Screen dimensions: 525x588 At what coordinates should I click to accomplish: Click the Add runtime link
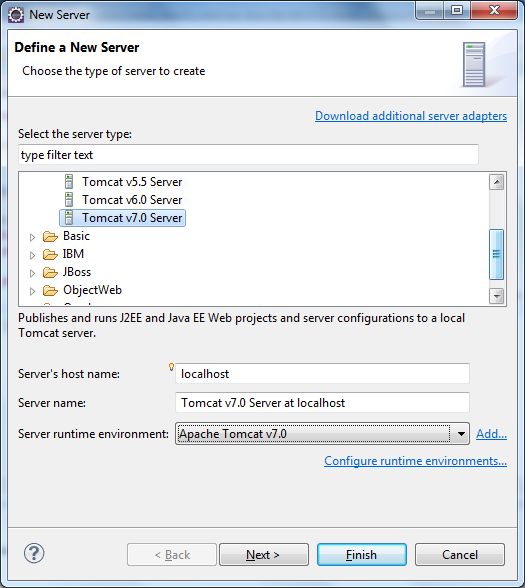pyautogui.click(x=491, y=434)
